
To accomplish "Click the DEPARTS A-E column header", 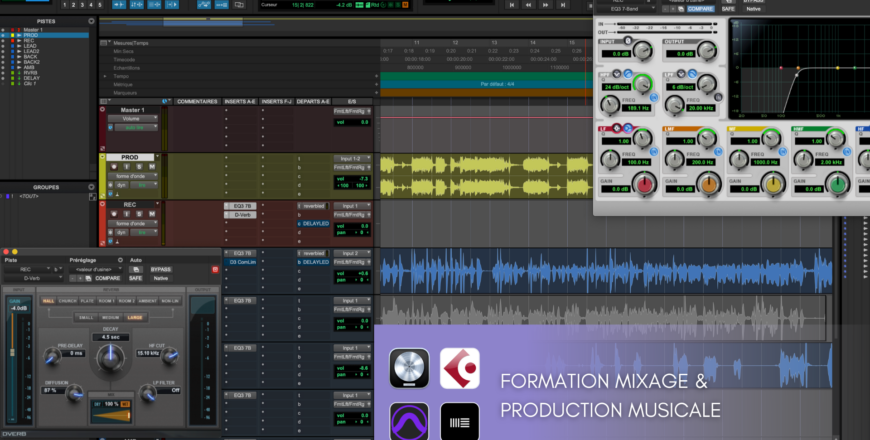I will coord(313,102).
